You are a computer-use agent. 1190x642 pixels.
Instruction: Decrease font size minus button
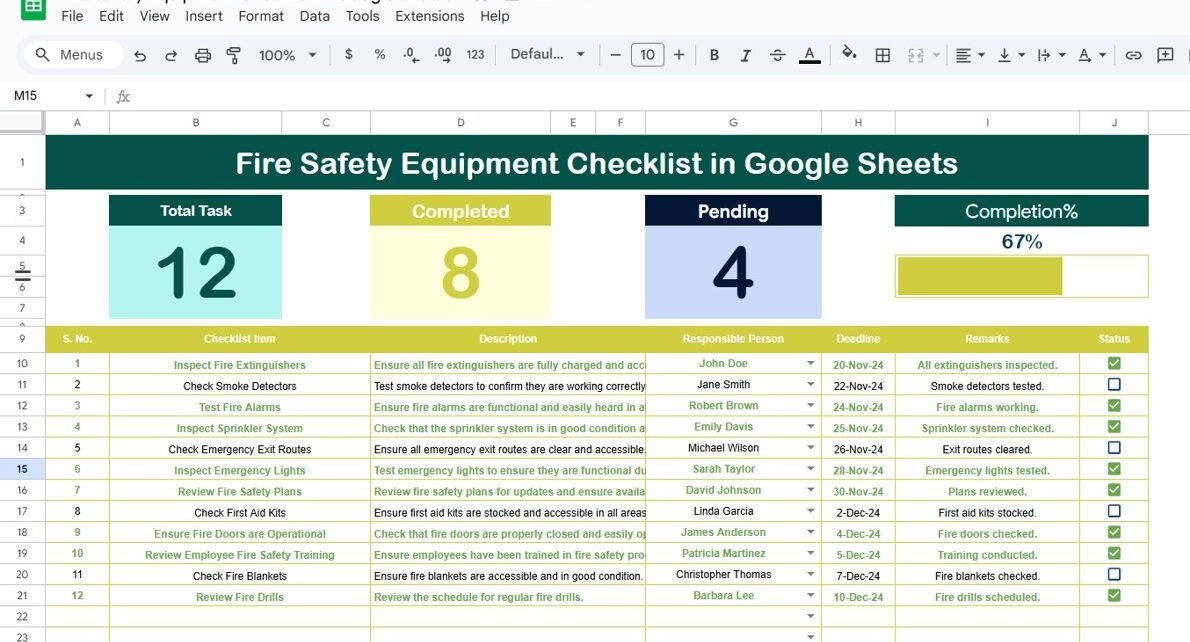615,55
